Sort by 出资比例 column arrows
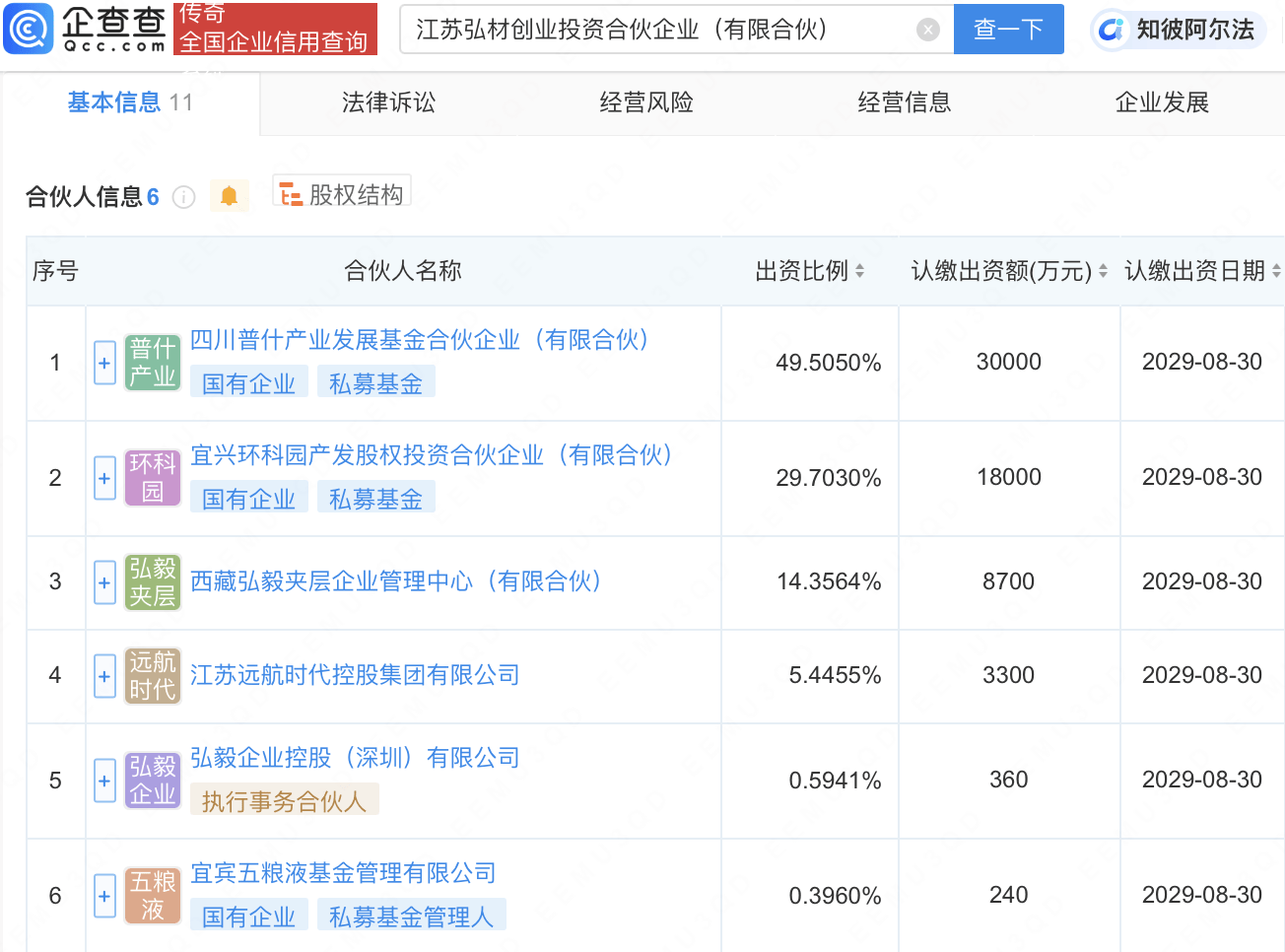The height and width of the screenshot is (952, 1285). [859, 271]
